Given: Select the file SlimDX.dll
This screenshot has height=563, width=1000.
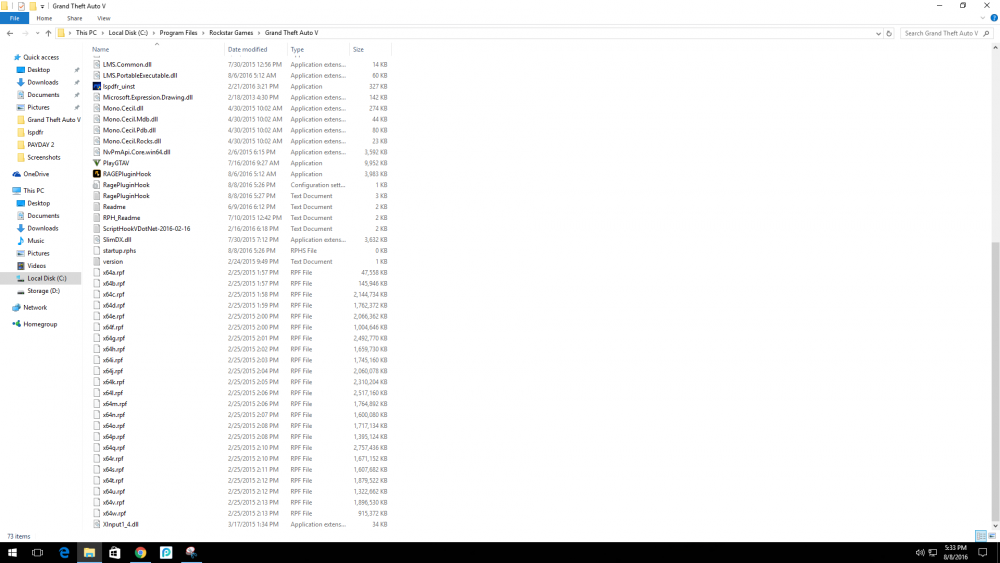Looking at the screenshot, I should coord(117,240).
